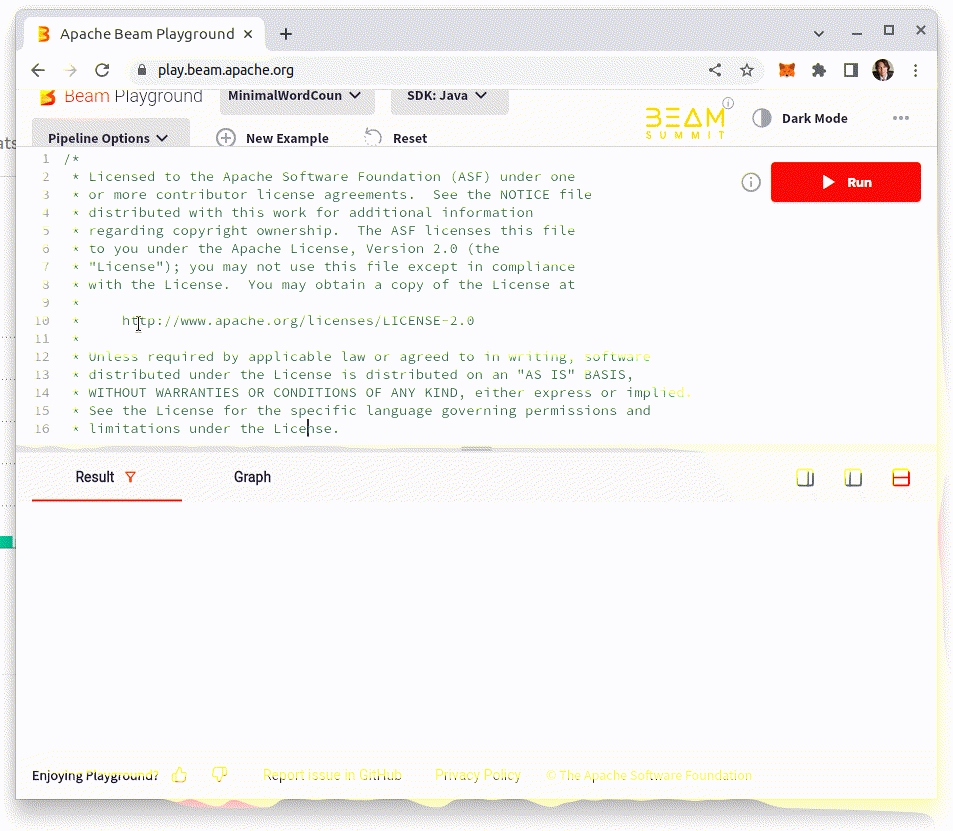The height and width of the screenshot is (831, 953).
Task: Reload the page
Action: point(102,71)
